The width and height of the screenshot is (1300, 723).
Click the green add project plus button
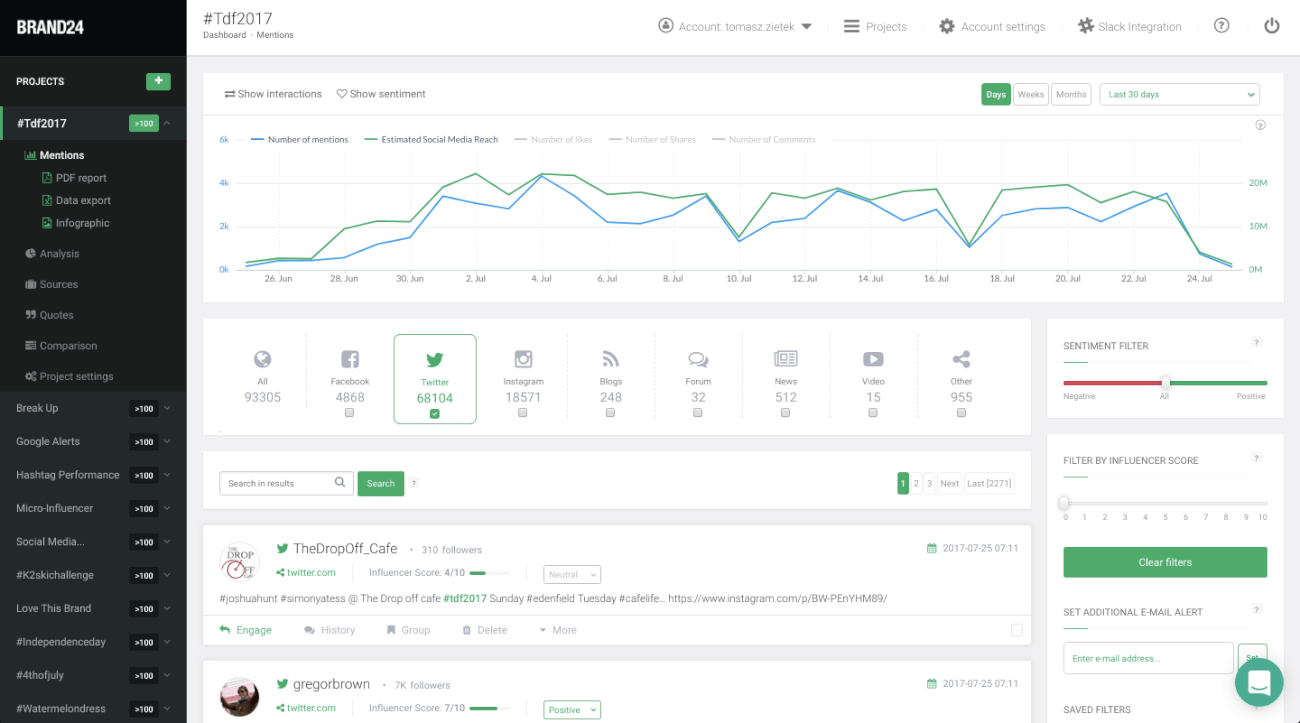tap(158, 81)
